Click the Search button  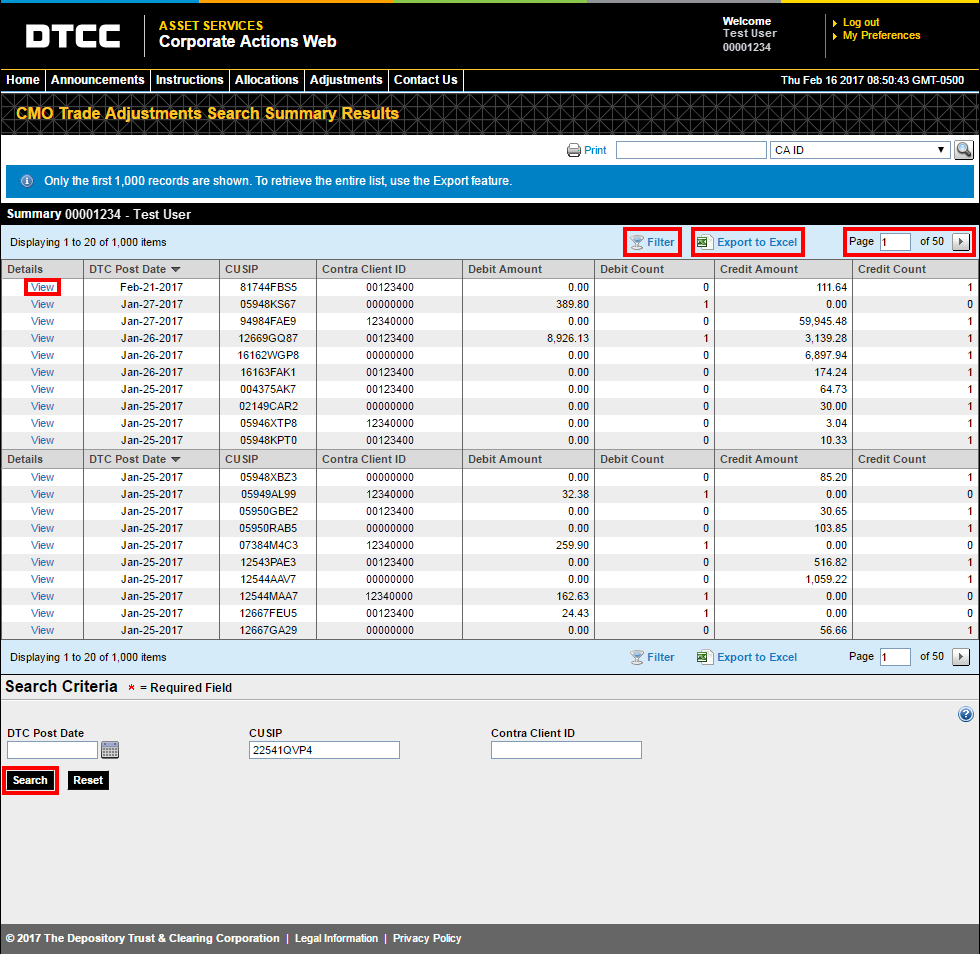(30, 780)
